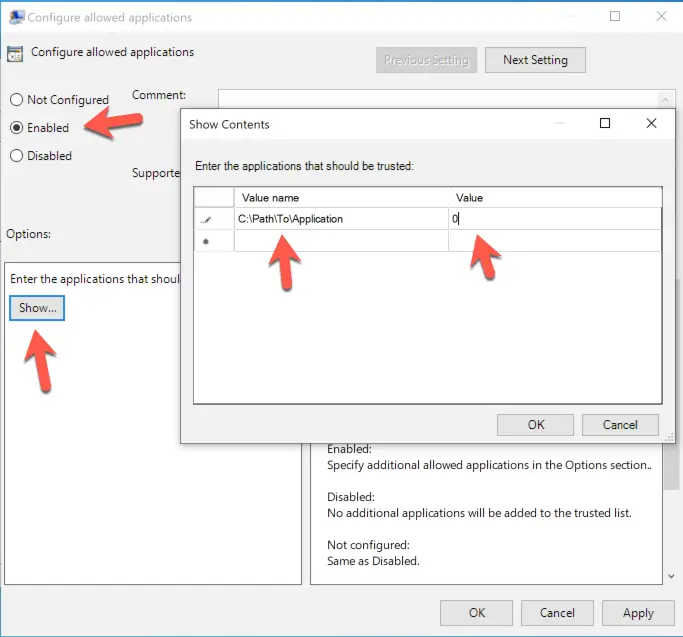Go to Next Setting
This screenshot has width=683, height=637.
pos(535,60)
